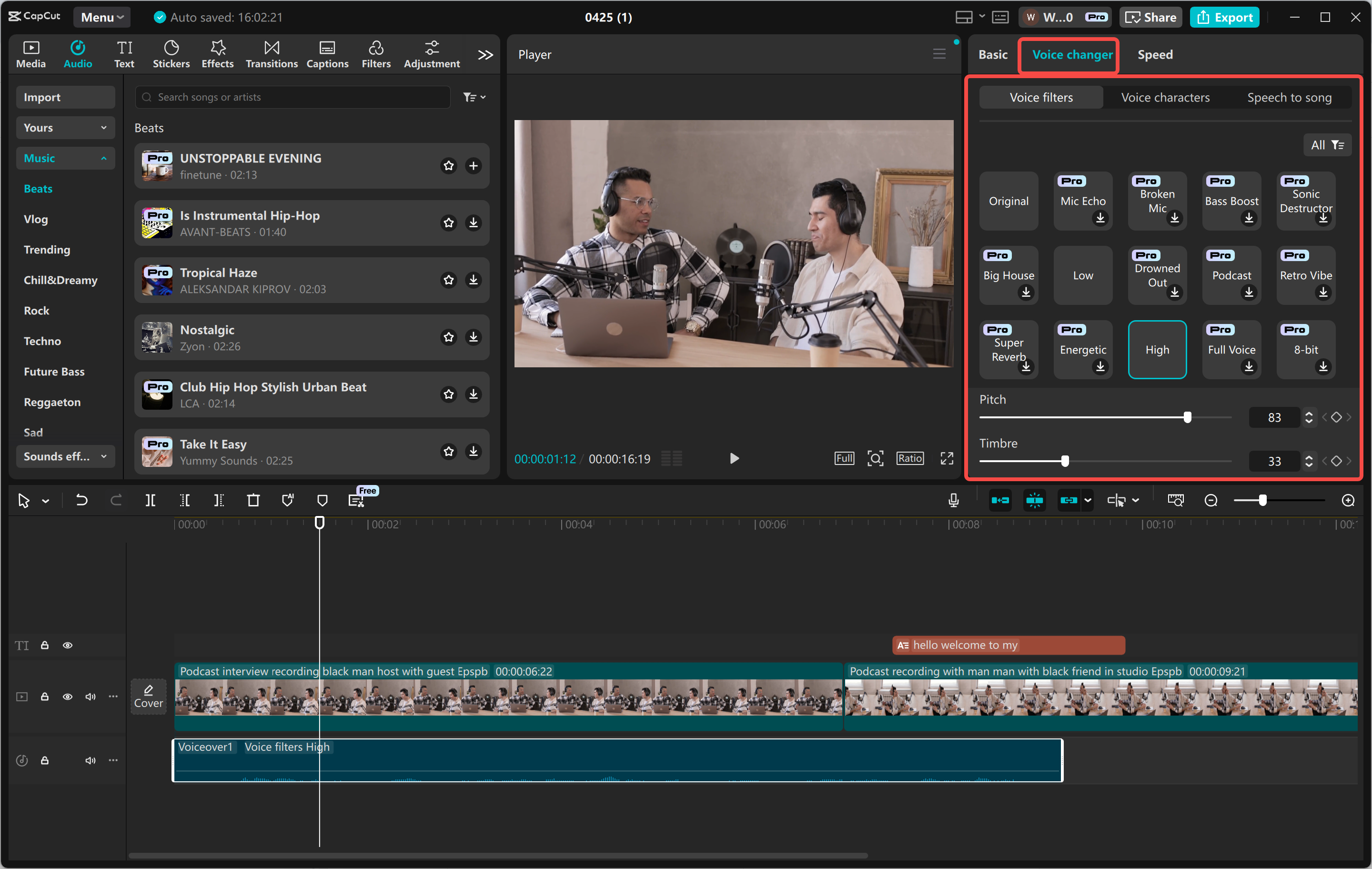The height and width of the screenshot is (869, 1372).
Task: Open the song filter dropdown
Action: pos(474,97)
